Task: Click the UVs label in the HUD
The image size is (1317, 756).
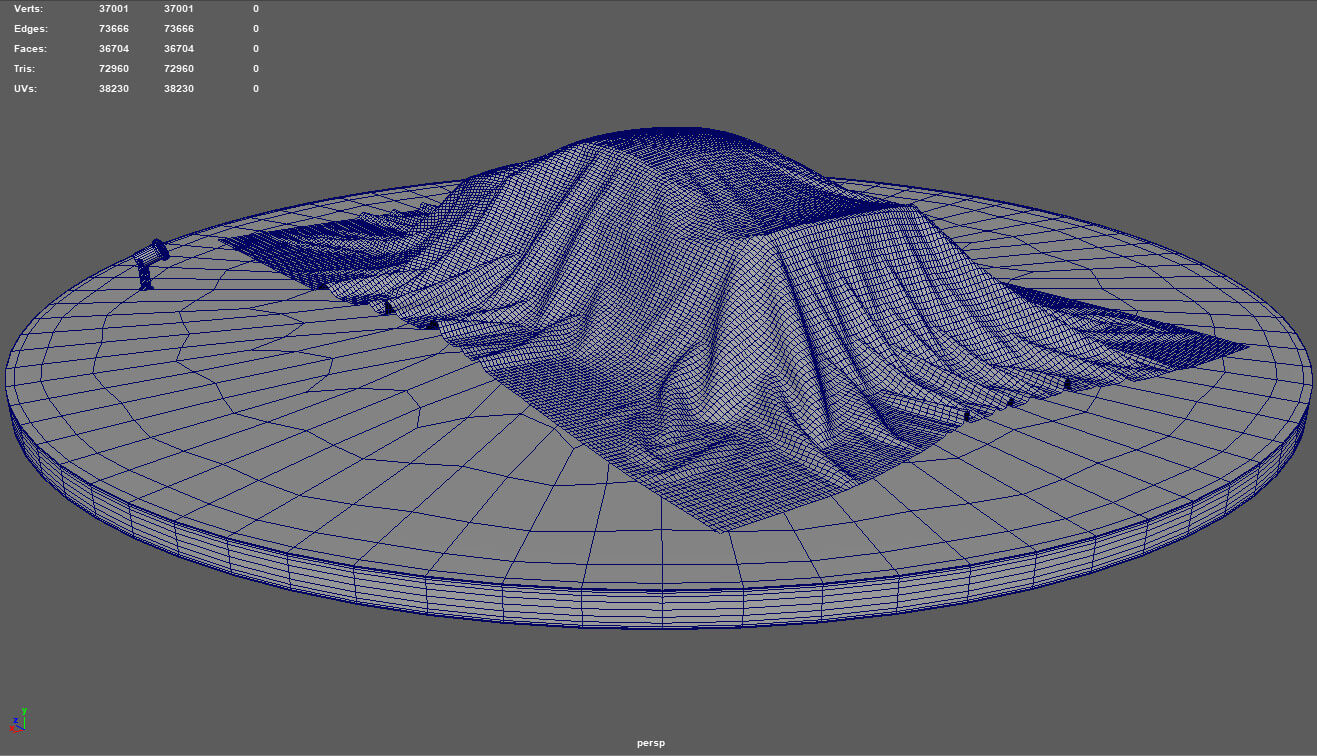Action: coord(27,89)
